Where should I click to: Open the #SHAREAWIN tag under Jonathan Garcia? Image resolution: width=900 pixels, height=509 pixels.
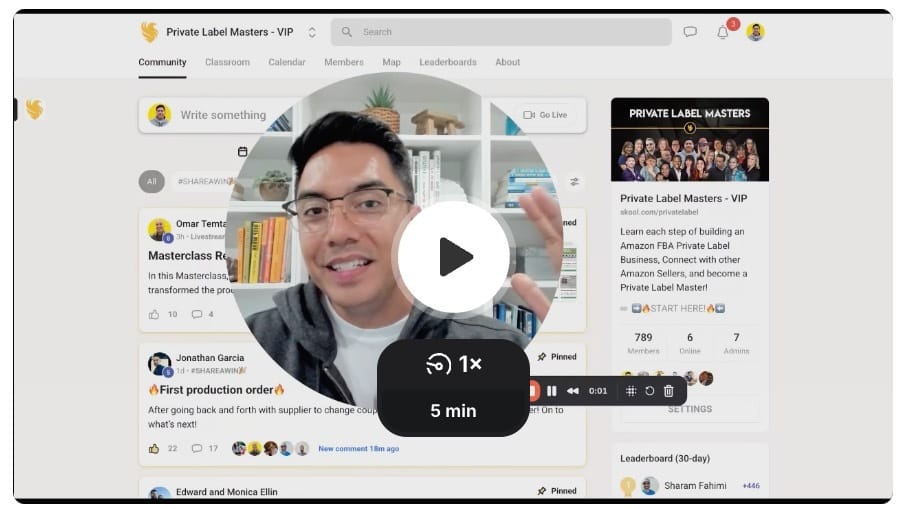click(x=218, y=371)
